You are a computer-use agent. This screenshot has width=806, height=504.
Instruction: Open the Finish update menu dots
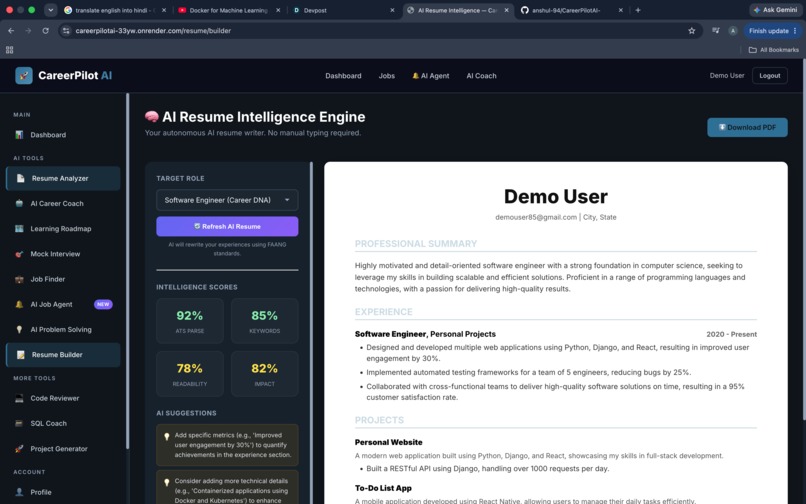pyautogui.click(x=795, y=31)
